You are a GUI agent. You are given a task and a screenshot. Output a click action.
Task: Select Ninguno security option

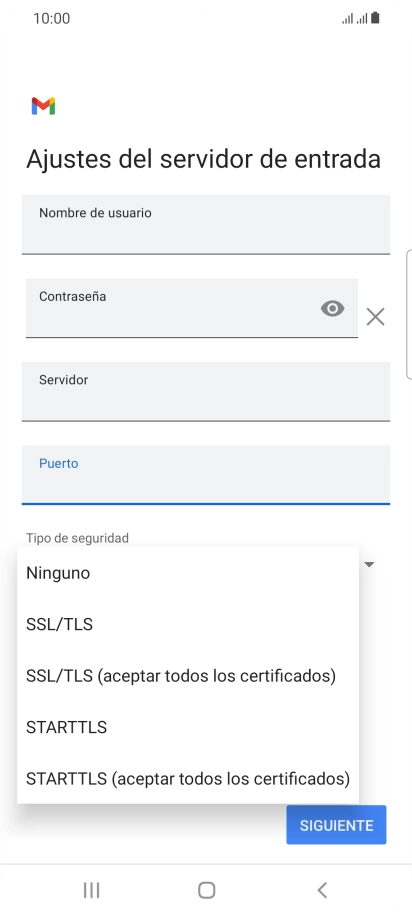click(x=188, y=573)
